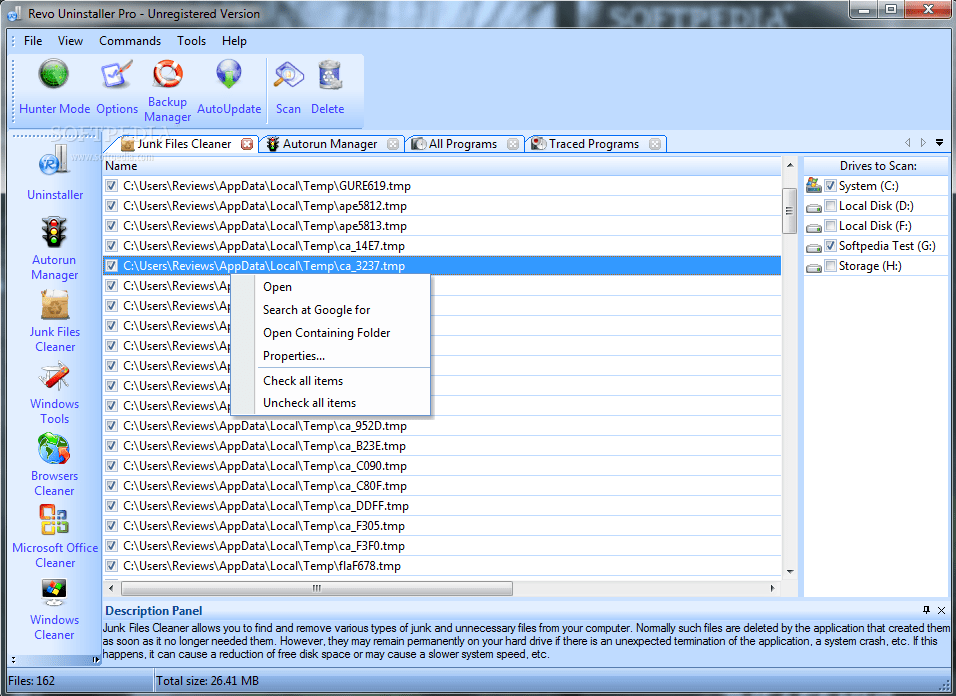Expand the hidden tabs dropdown arrow
The height and width of the screenshot is (696, 956).
(939, 143)
